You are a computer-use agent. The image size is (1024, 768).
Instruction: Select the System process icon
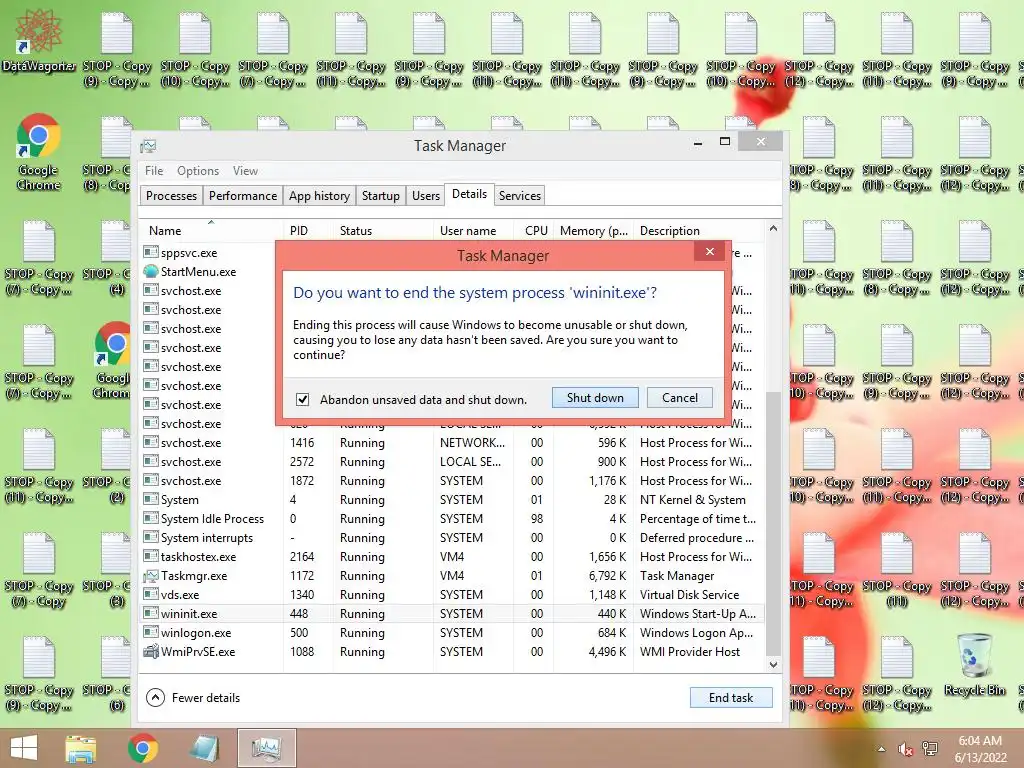tap(151, 499)
